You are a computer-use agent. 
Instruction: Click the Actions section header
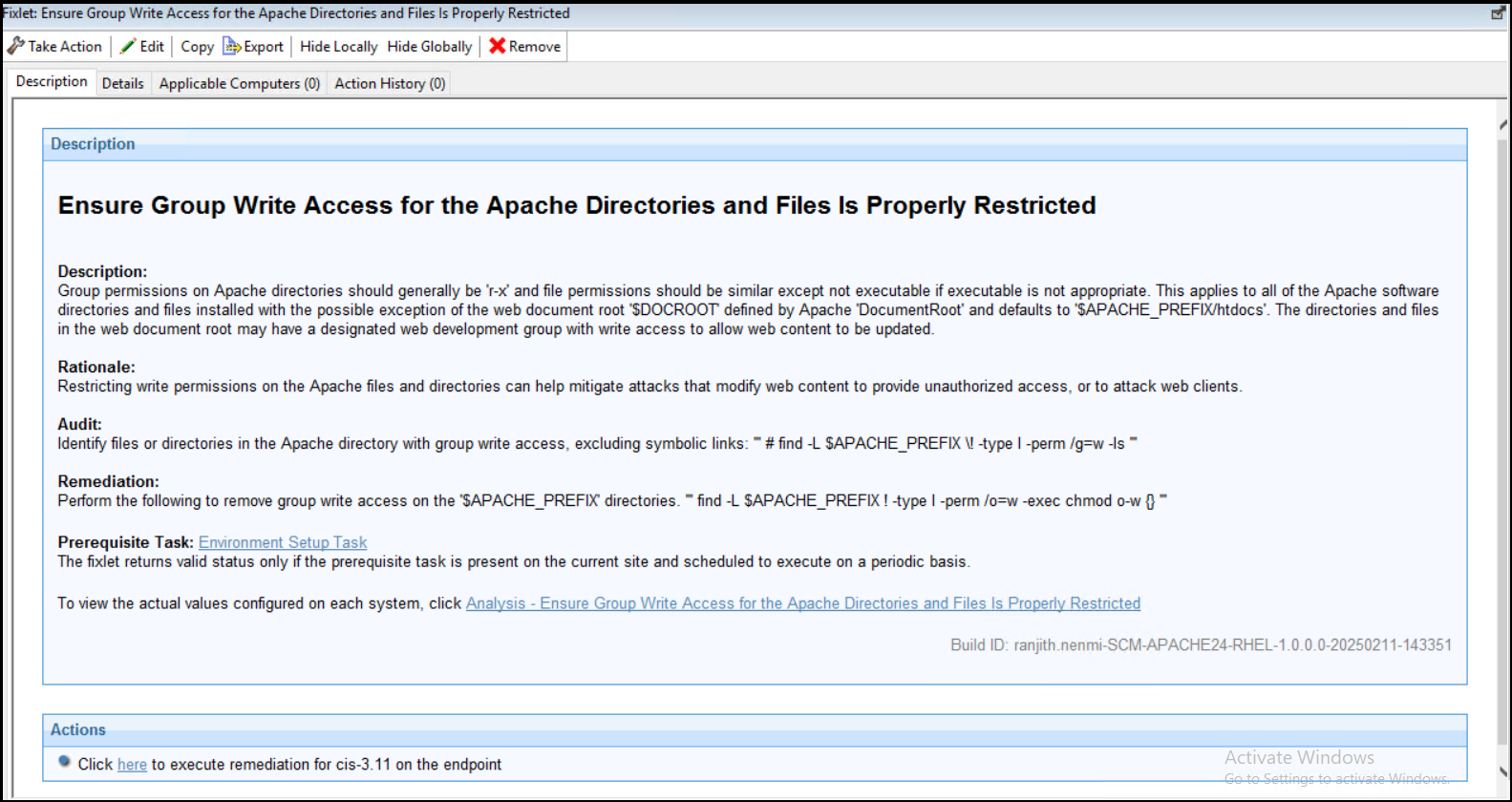755,730
